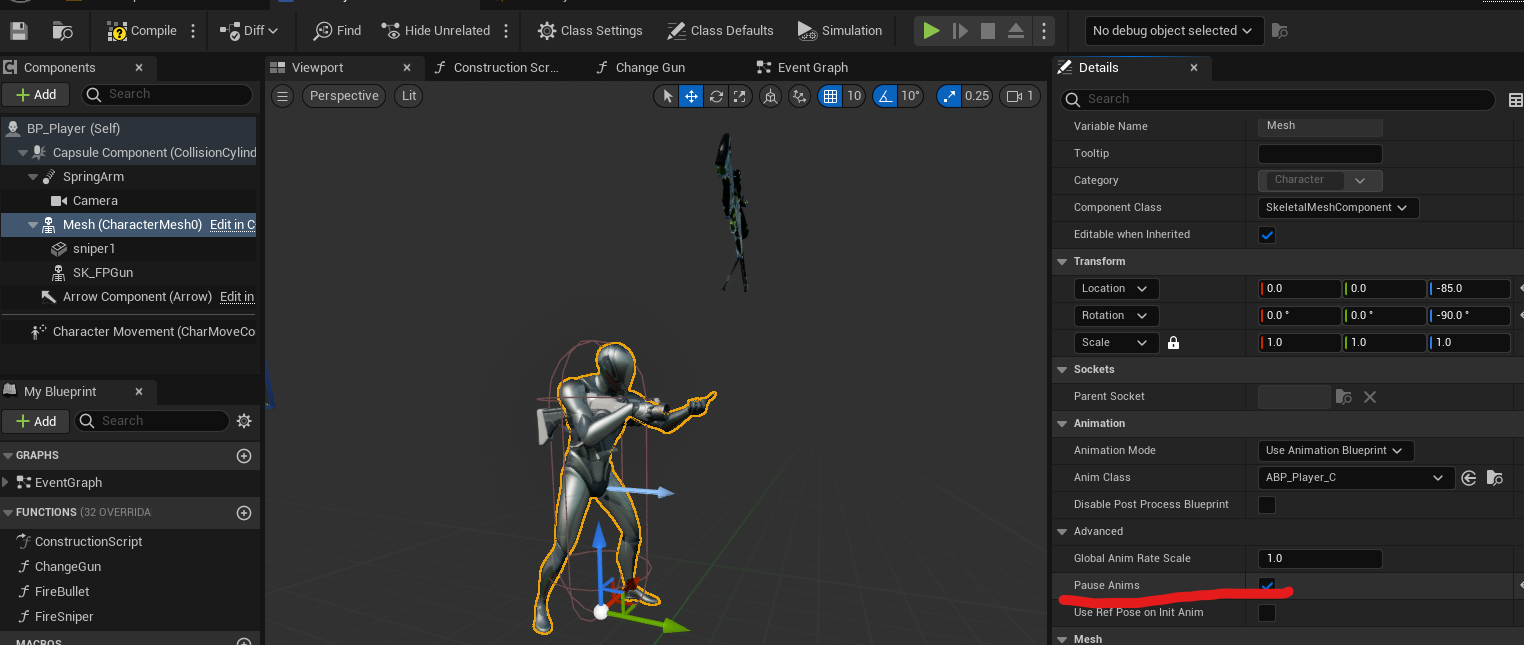Open the Diff dropdown
Image resolution: width=1524 pixels, height=645 pixels.
(249, 31)
